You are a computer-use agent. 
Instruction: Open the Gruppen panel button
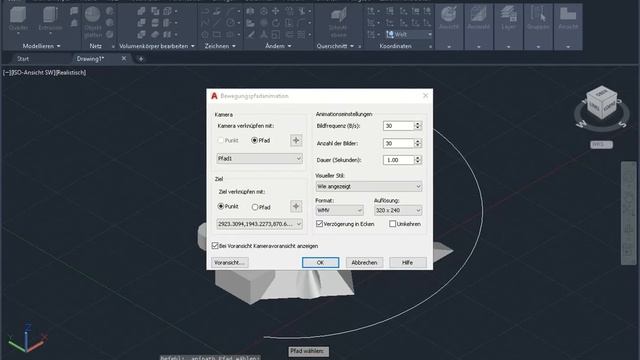[538, 27]
